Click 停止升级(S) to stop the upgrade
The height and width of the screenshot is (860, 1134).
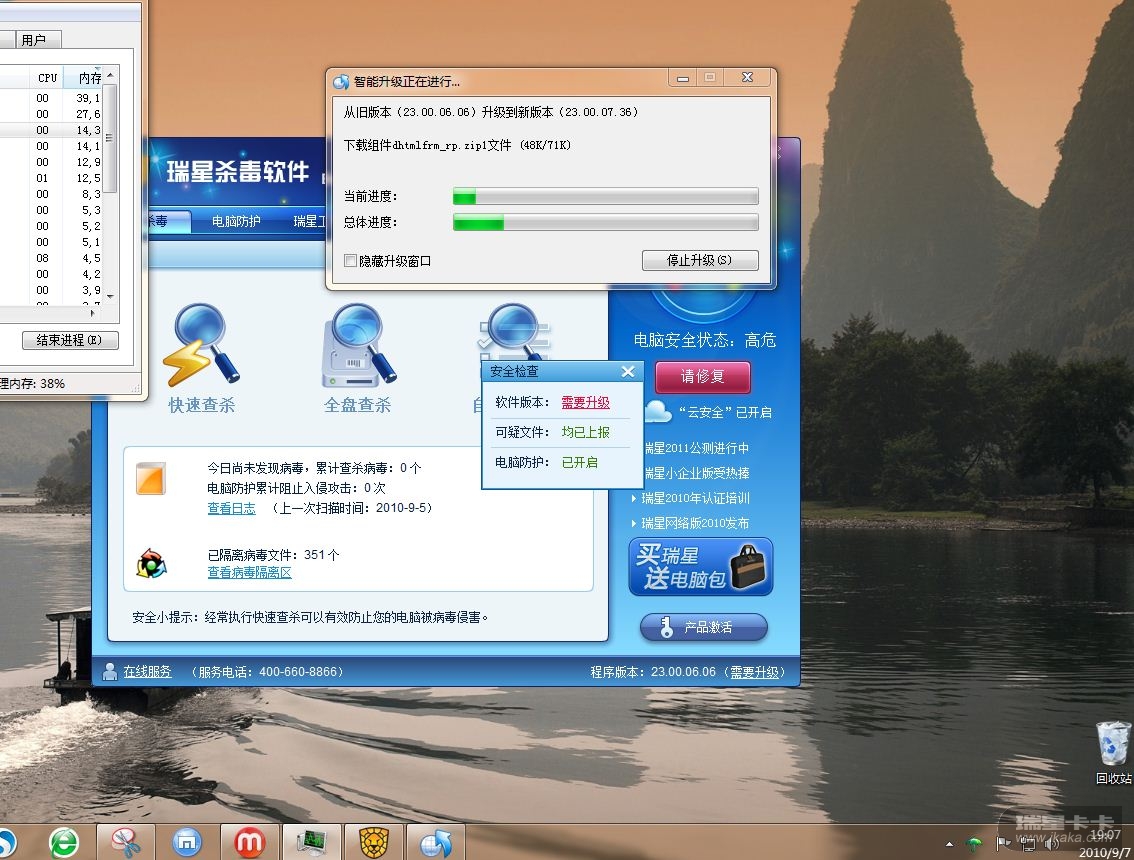(699, 260)
